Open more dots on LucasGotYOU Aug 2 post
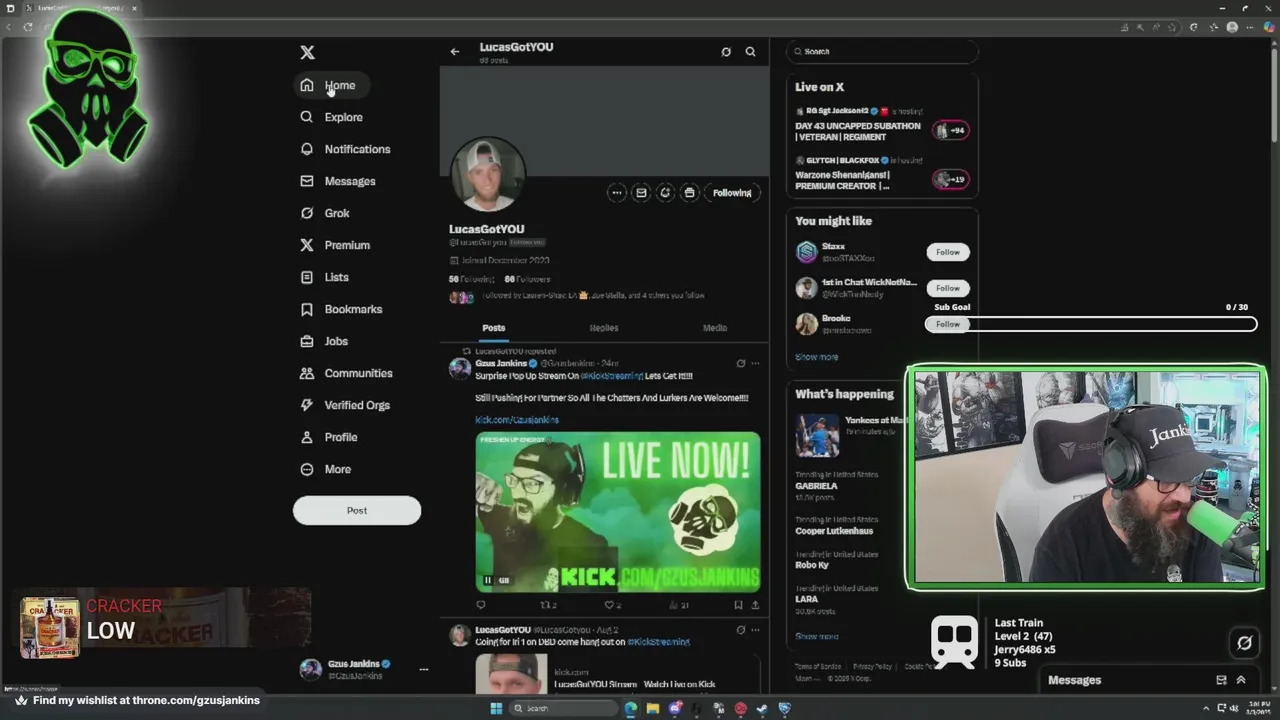This screenshot has width=1280, height=720. coord(755,630)
